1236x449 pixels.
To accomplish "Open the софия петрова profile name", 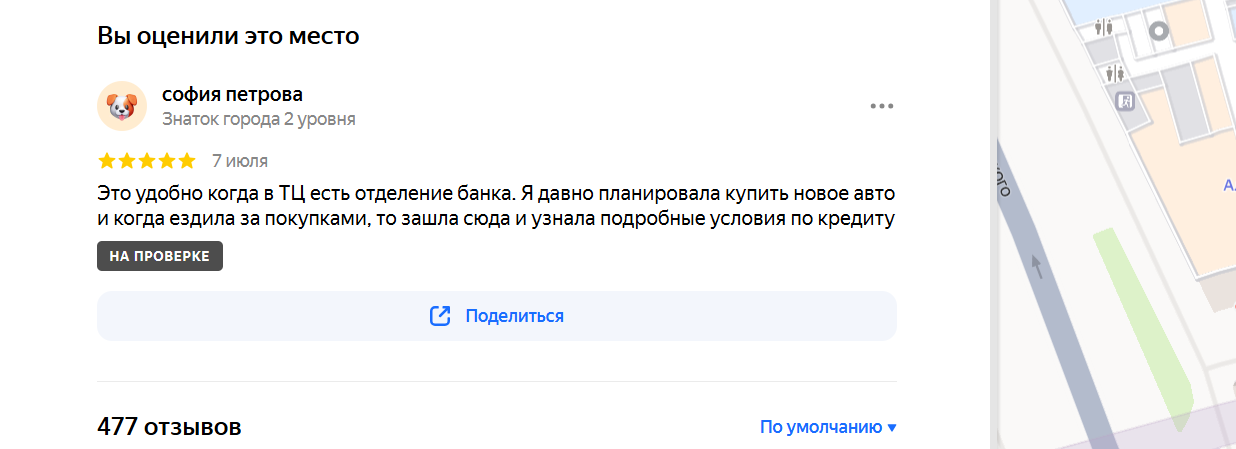I will (232, 94).
